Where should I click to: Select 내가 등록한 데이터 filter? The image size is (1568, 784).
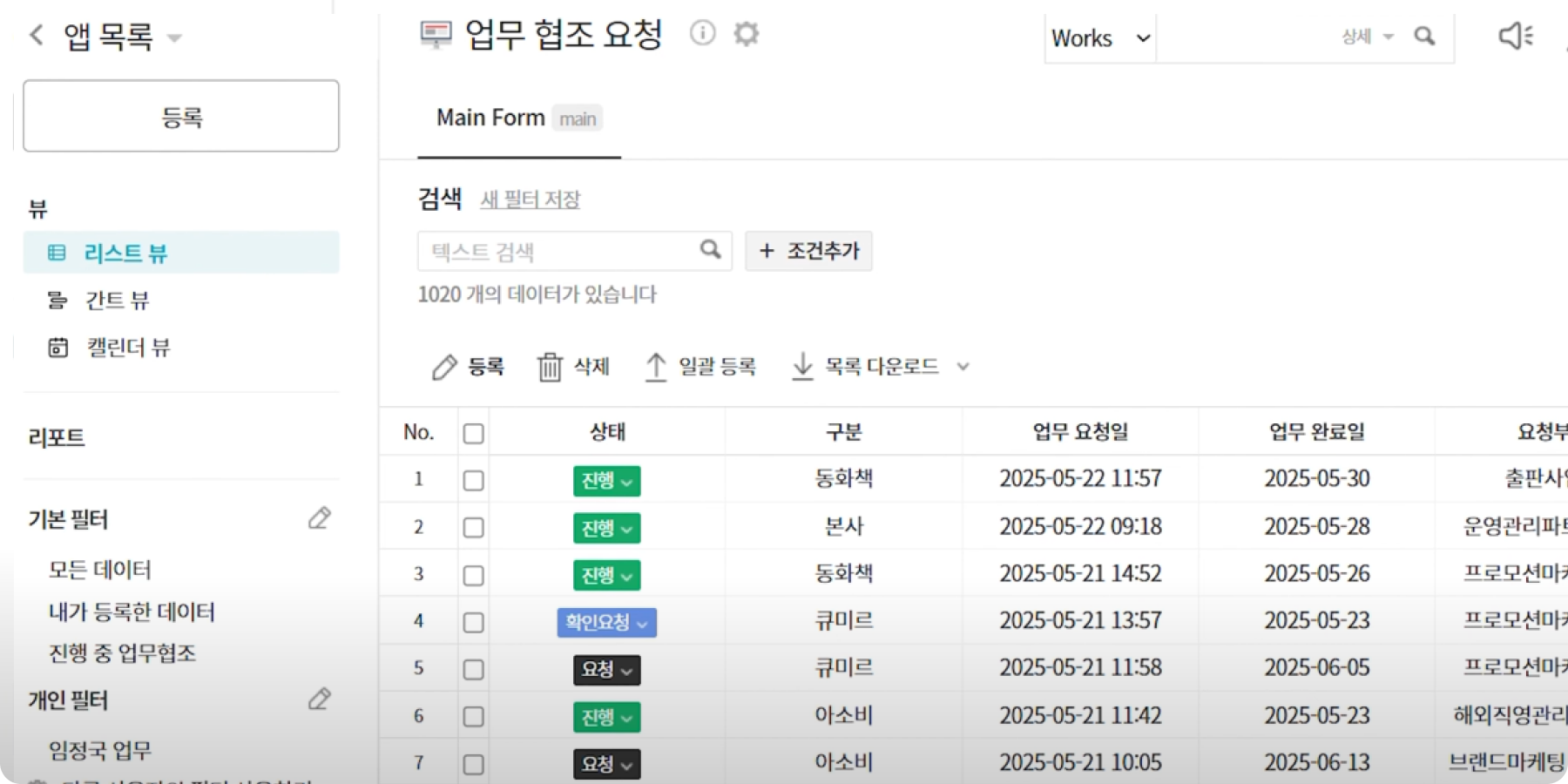pos(132,612)
